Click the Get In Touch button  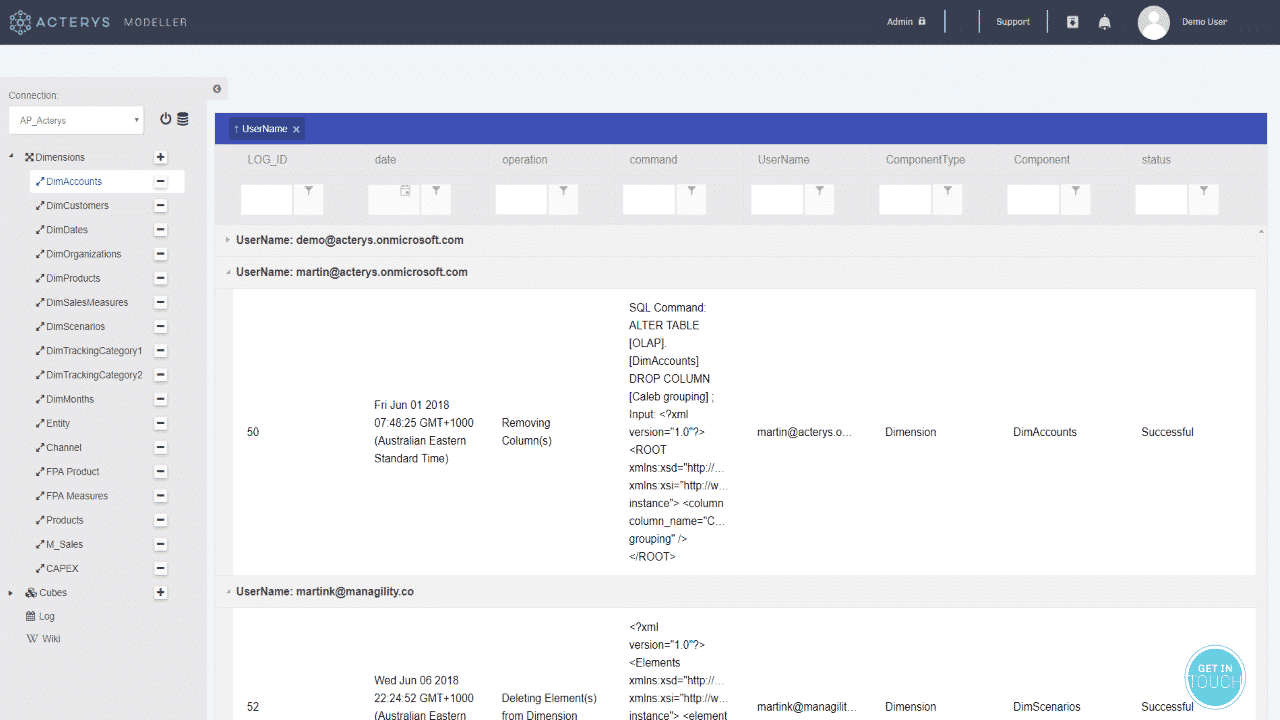tap(1215, 675)
